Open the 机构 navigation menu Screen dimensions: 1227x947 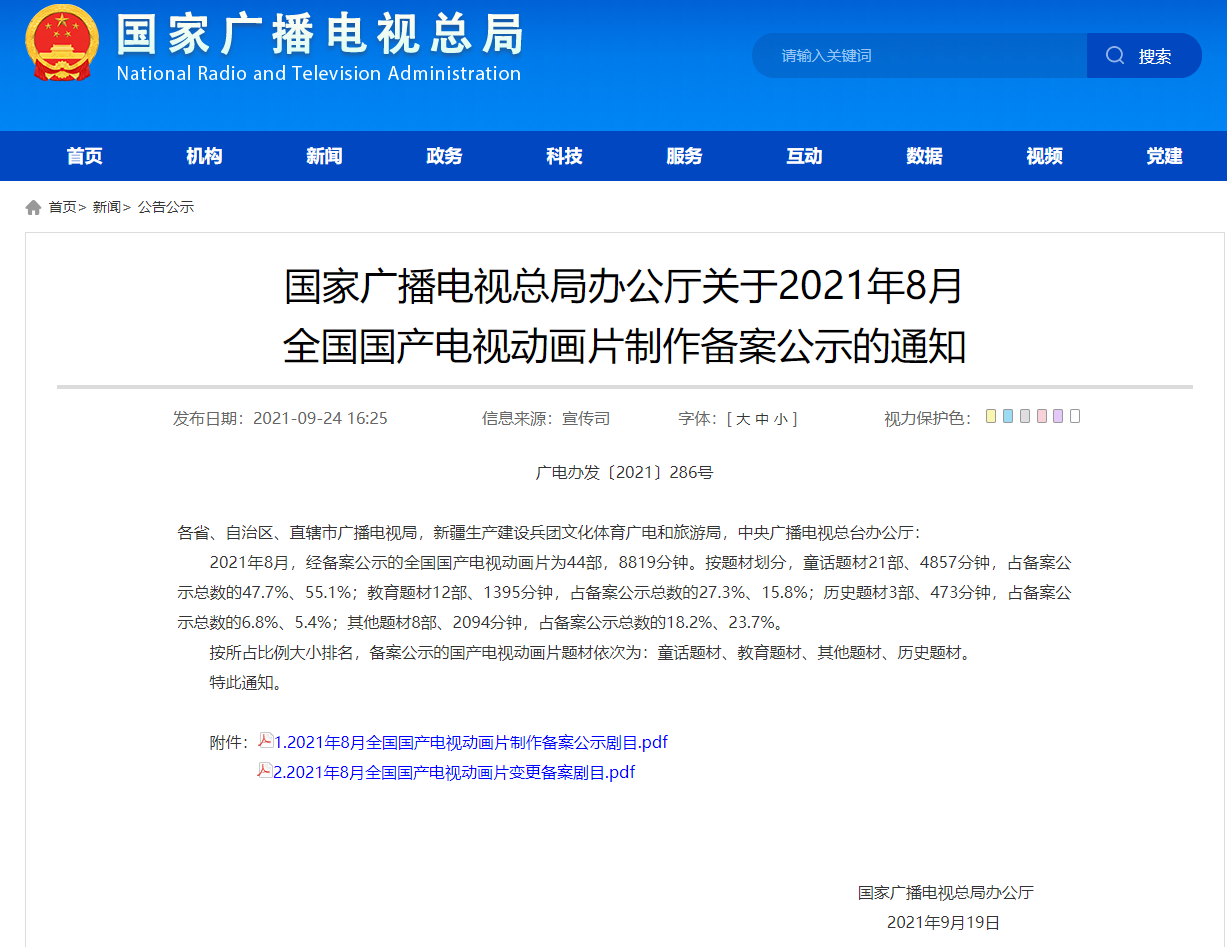(x=204, y=156)
